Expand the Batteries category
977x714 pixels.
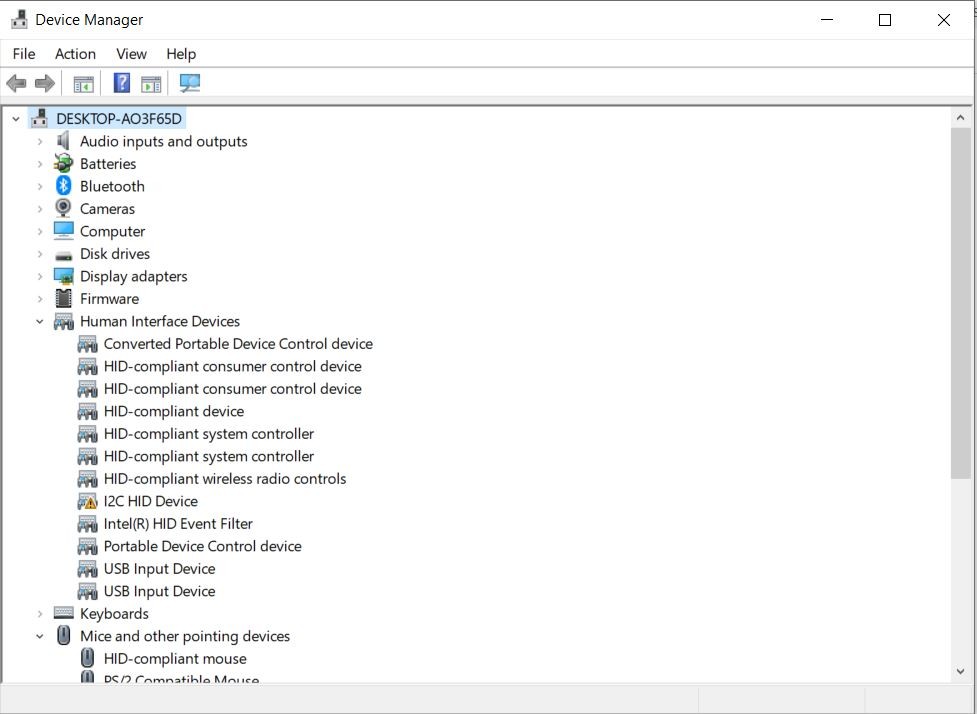click(40, 164)
